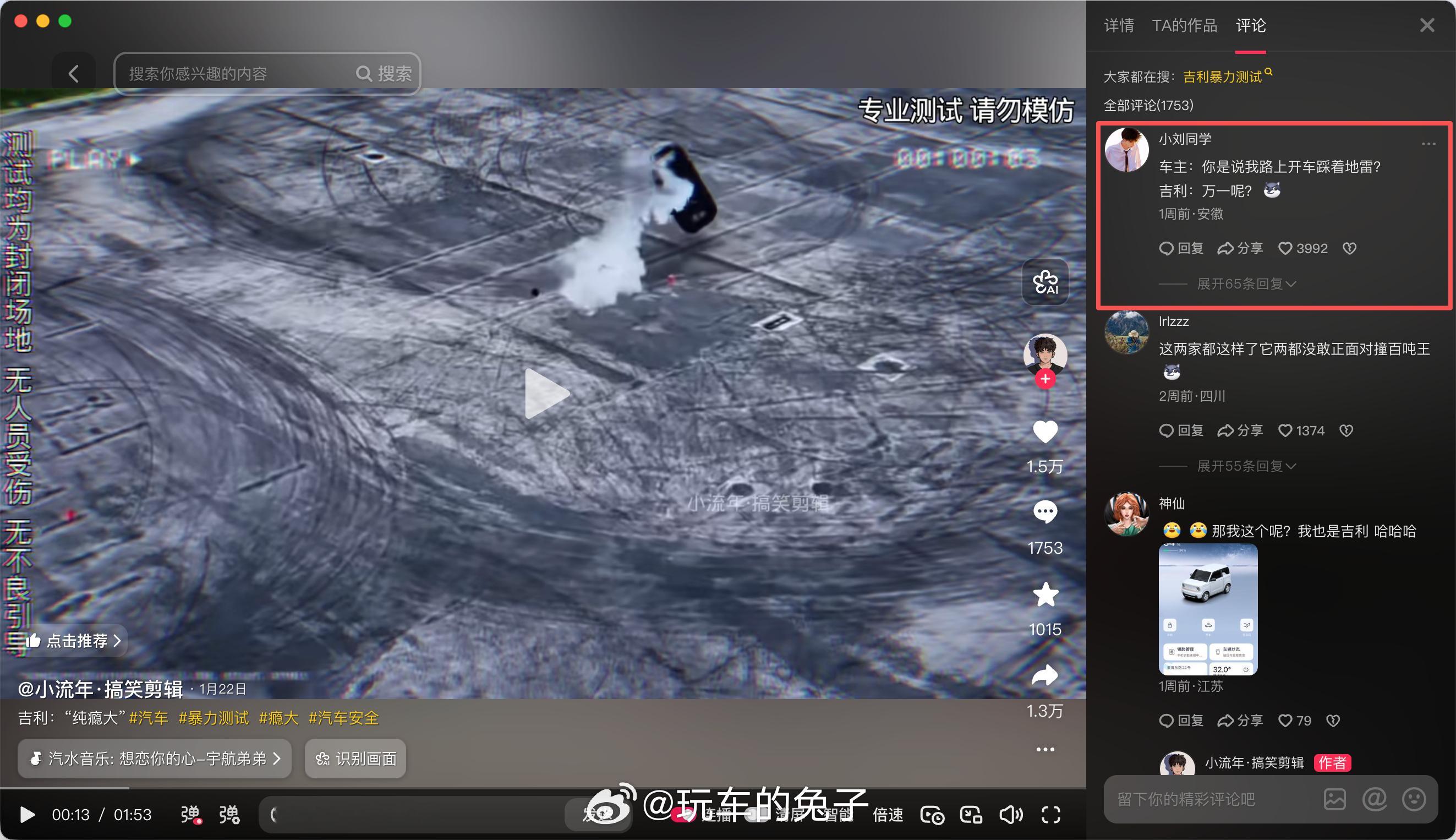Toggle danmaku display on or off

pos(190,815)
